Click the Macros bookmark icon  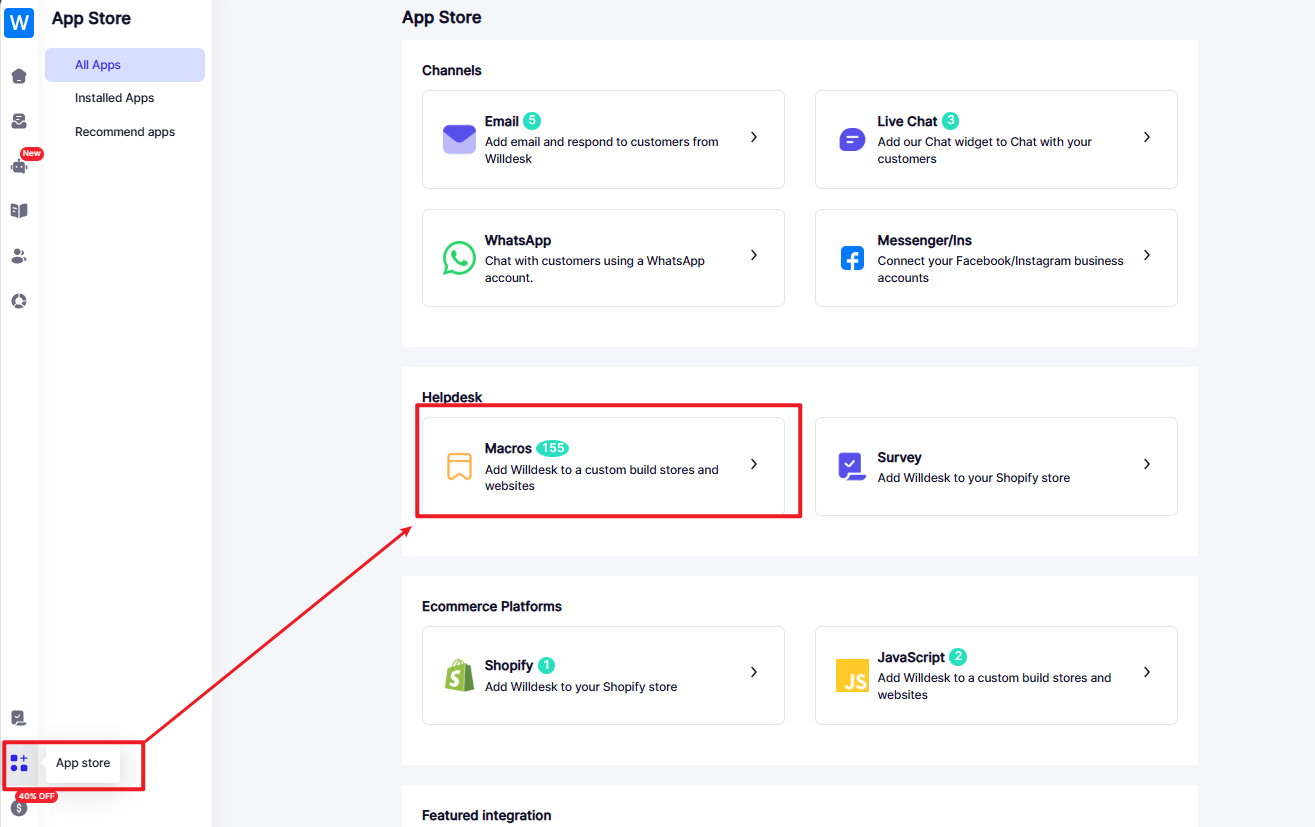[x=459, y=467]
